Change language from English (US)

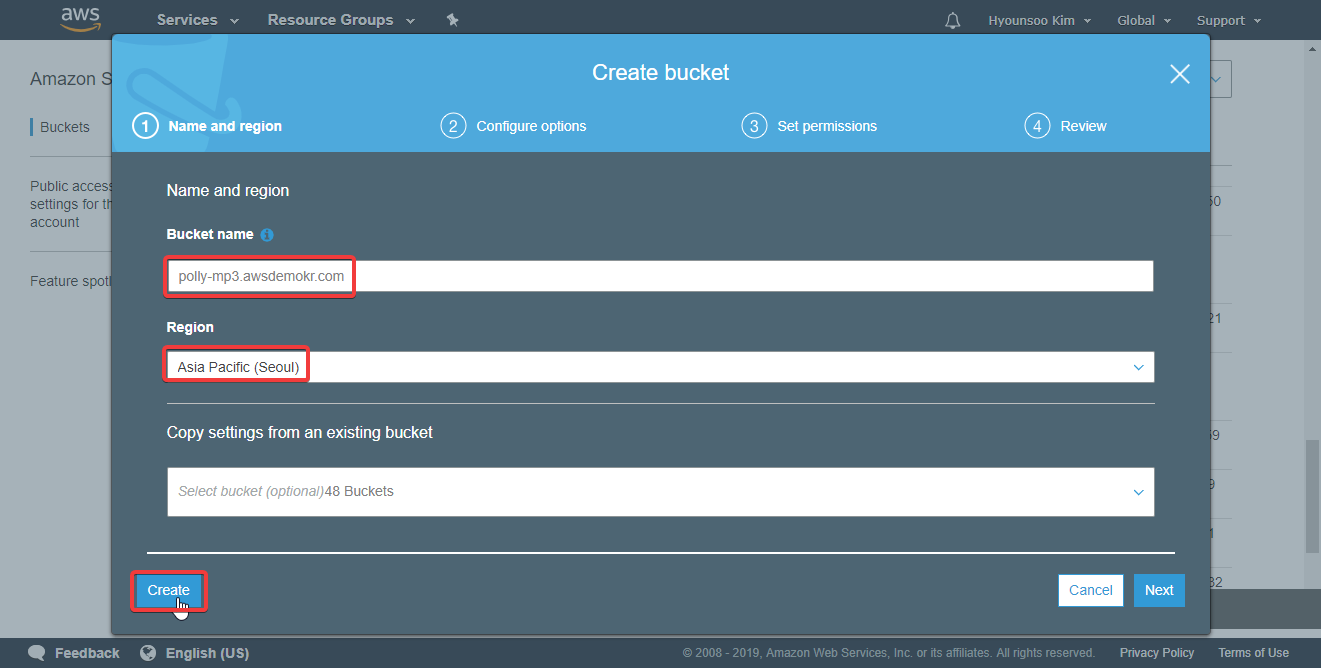coord(195,653)
